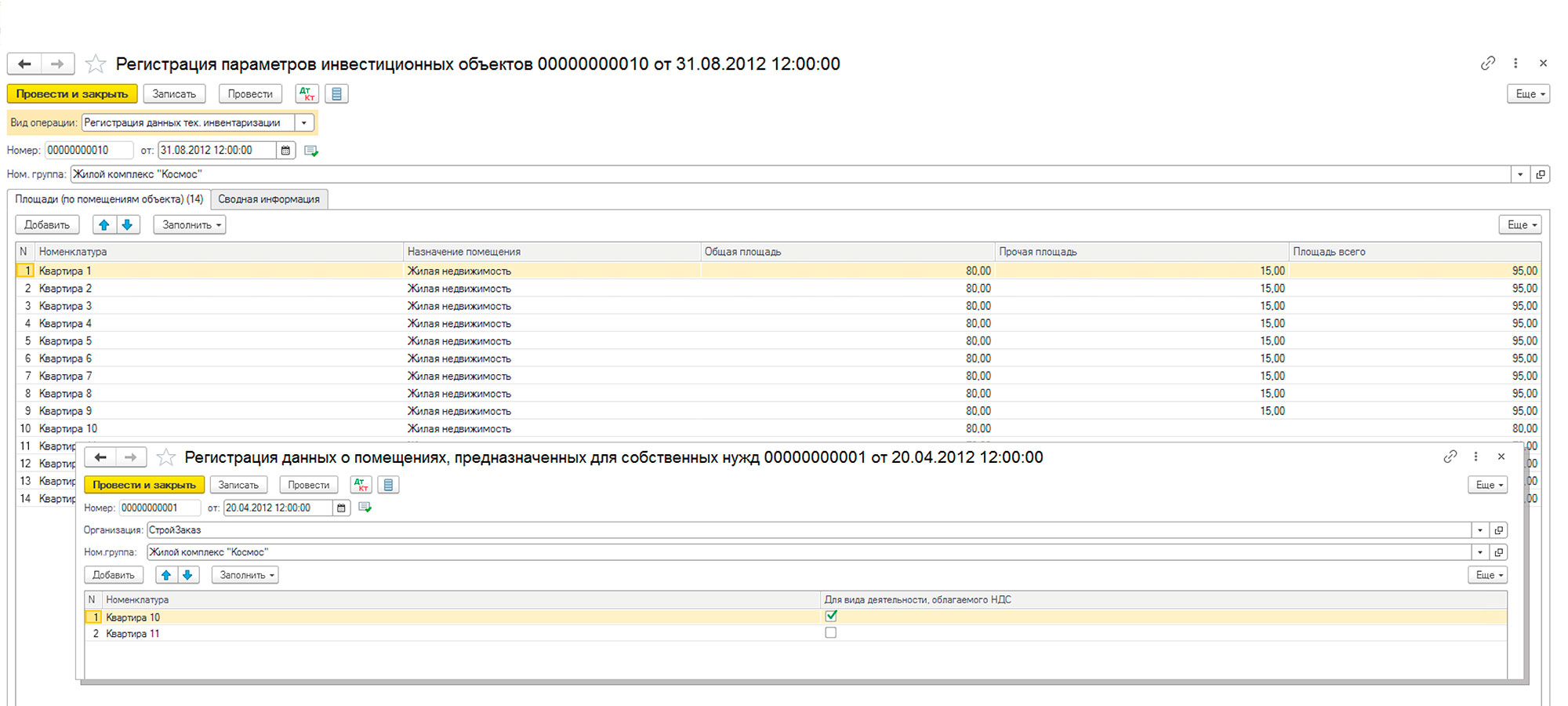The width and height of the screenshot is (1568, 706).
Task: Click Записать in the lower document window
Action: [x=238, y=485]
